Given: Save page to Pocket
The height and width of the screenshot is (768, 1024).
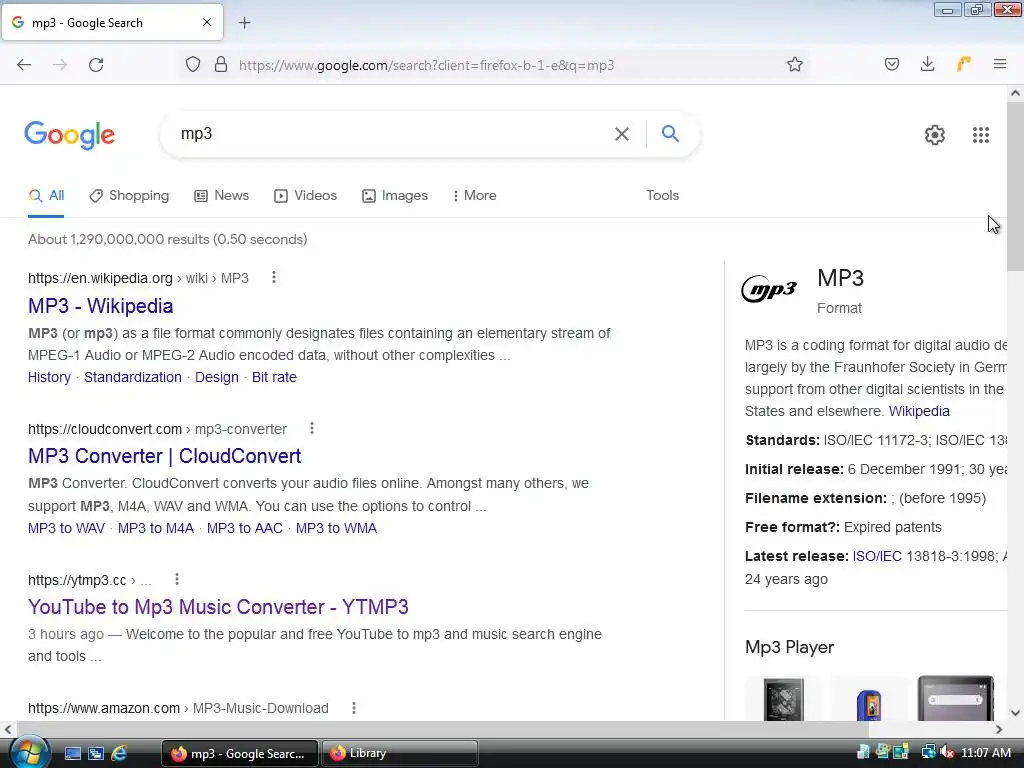Looking at the screenshot, I should click(x=891, y=65).
